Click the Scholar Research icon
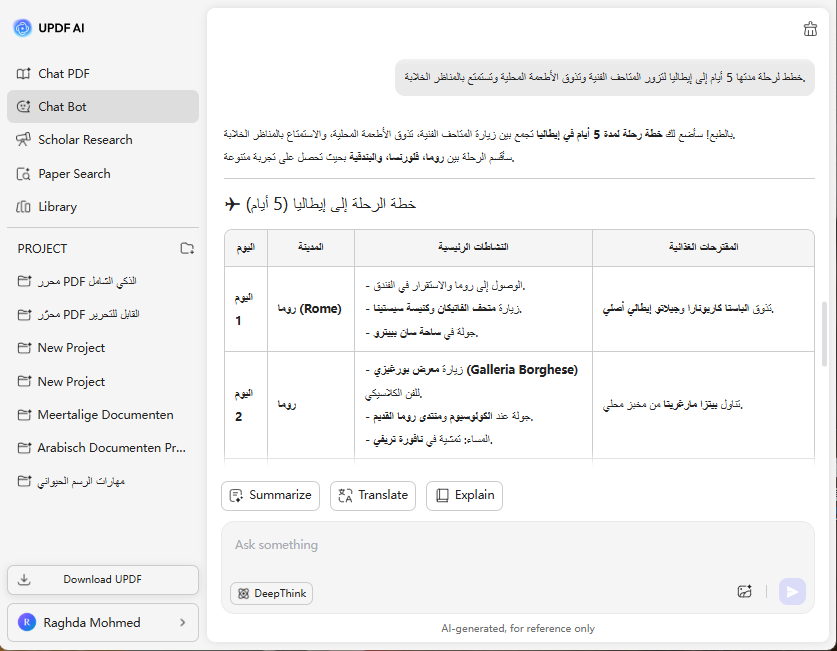The width and height of the screenshot is (837, 651). (x=23, y=140)
